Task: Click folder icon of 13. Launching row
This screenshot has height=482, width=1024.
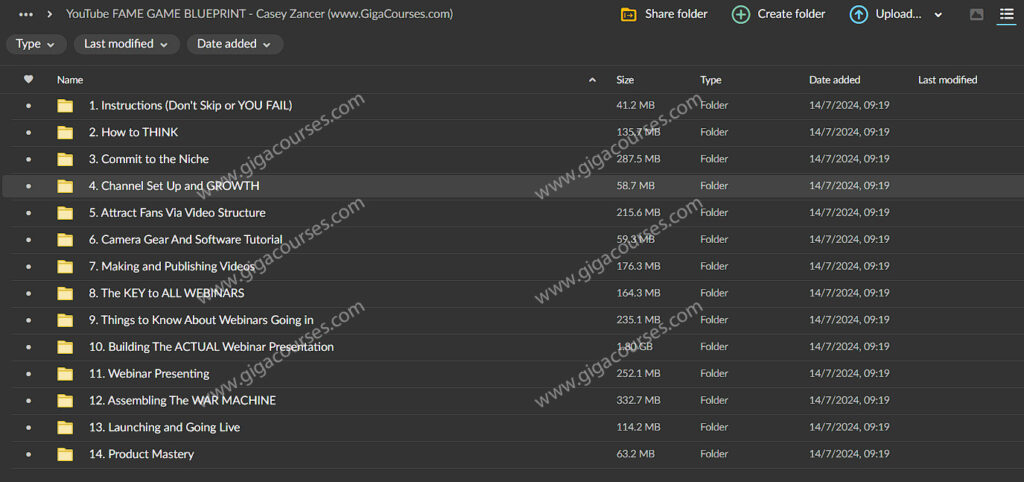Action: click(65, 427)
